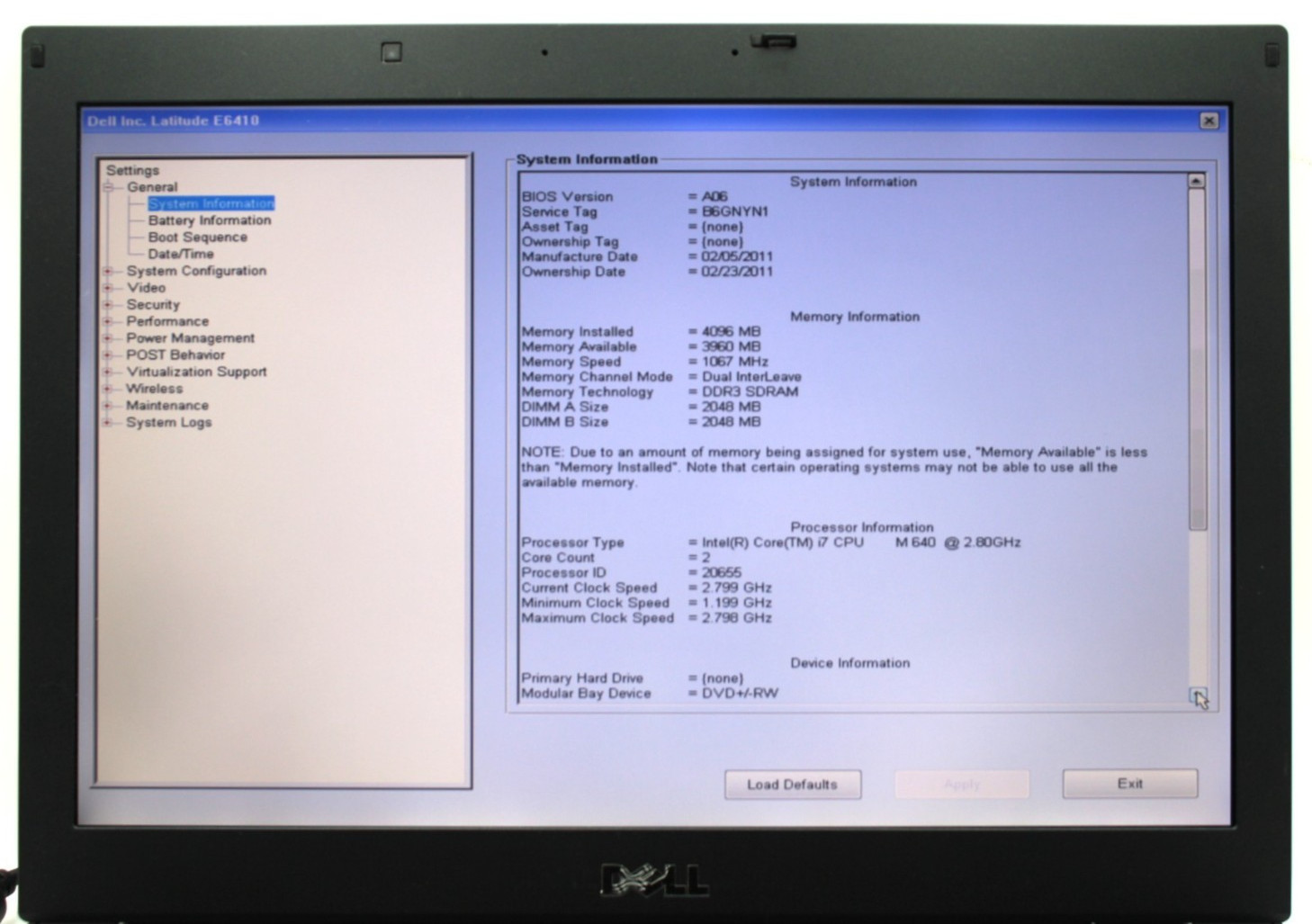Image resolution: width=1312 pixels, height=924 pixels.
Task: Open Date/Time settings
Action: 181,254
